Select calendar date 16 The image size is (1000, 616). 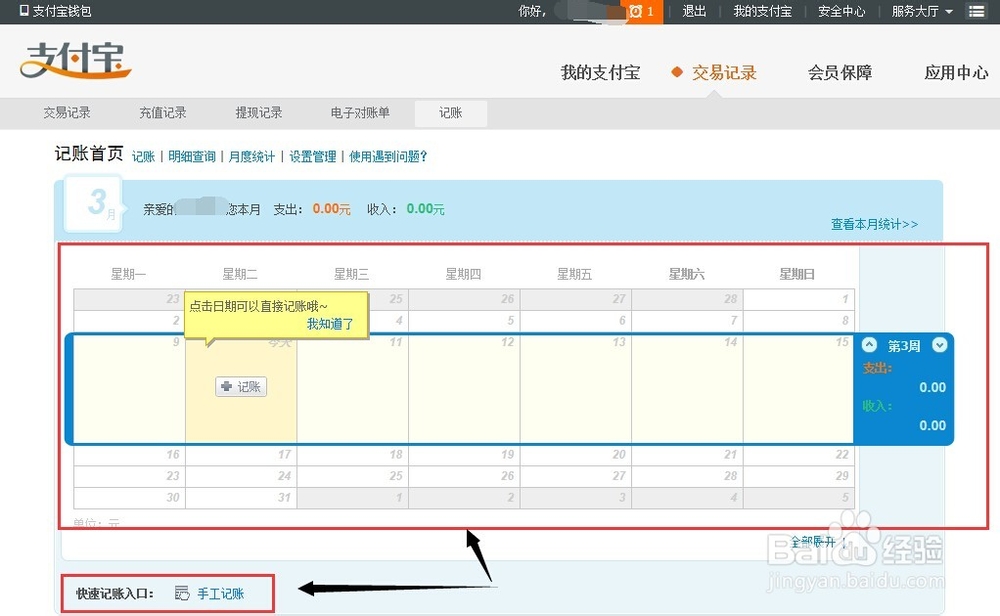(129, 455)
